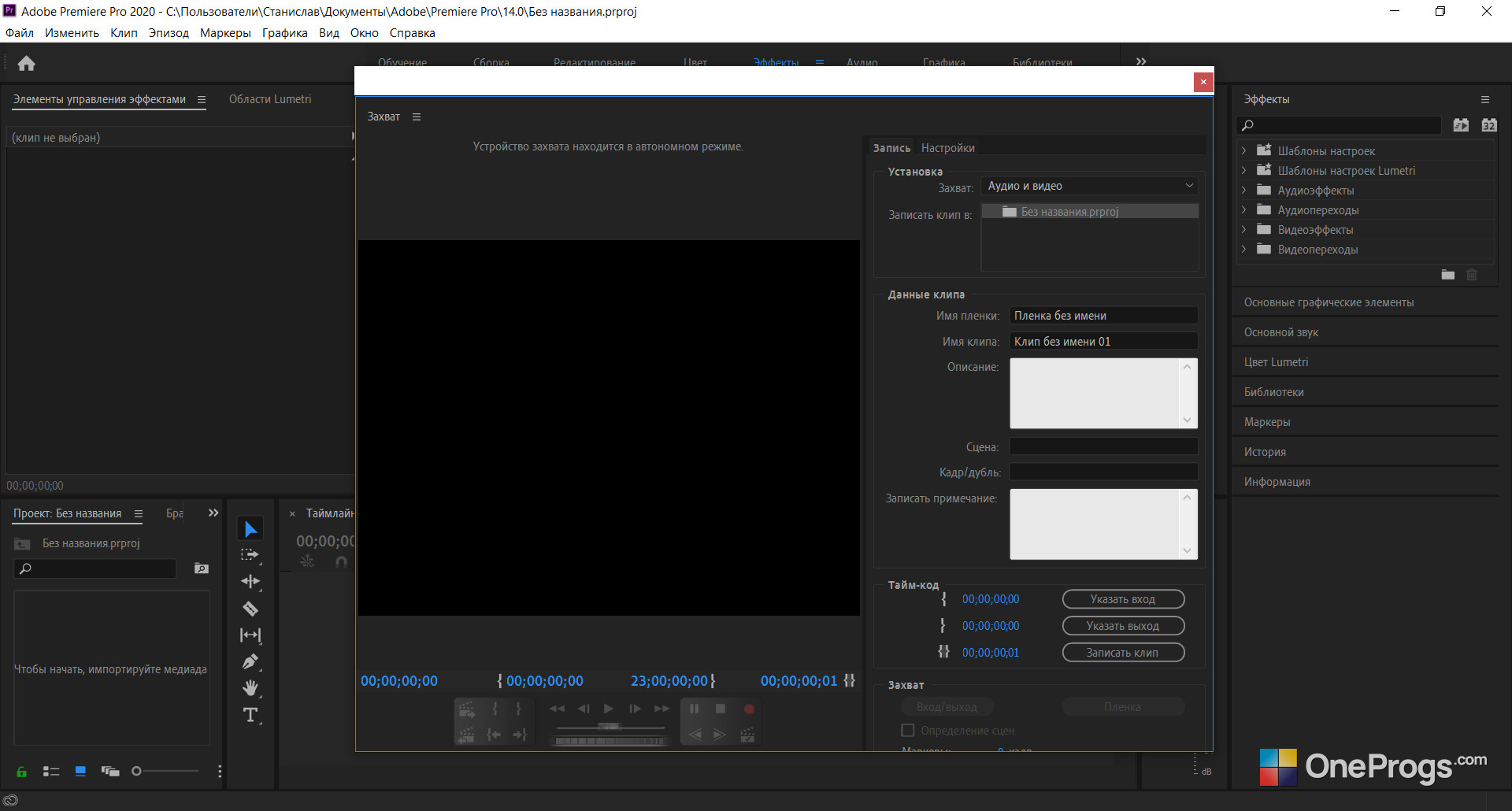
Task: Switch Project panel to Freeform view
Action: (110, 772)
